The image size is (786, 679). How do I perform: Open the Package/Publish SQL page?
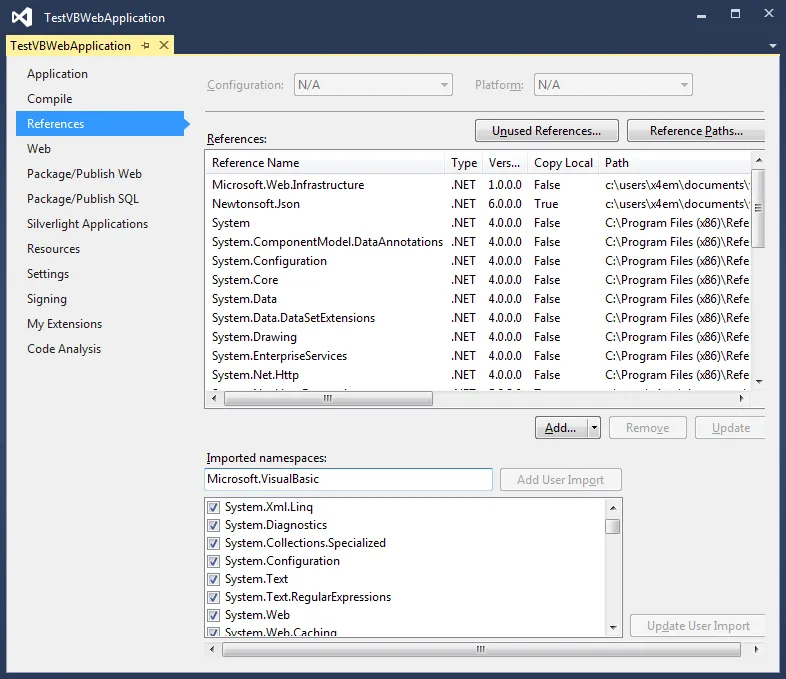(x=83, y=199)
